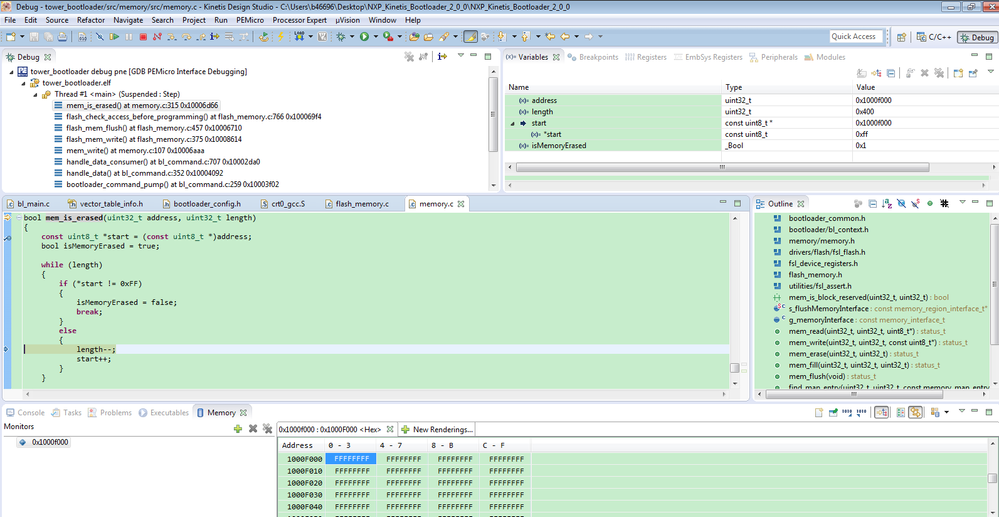
Task: Switch to the Breakpoints tab
Action: (x=592, y=57)
